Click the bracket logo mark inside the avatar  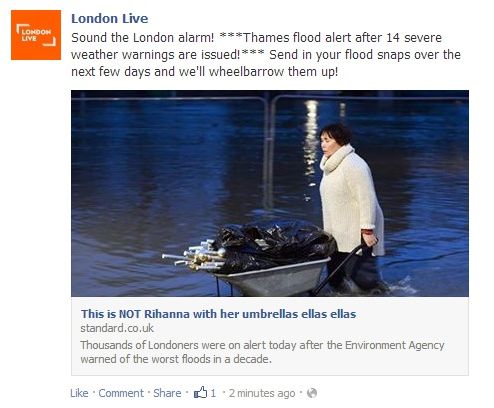click(36, 35)
